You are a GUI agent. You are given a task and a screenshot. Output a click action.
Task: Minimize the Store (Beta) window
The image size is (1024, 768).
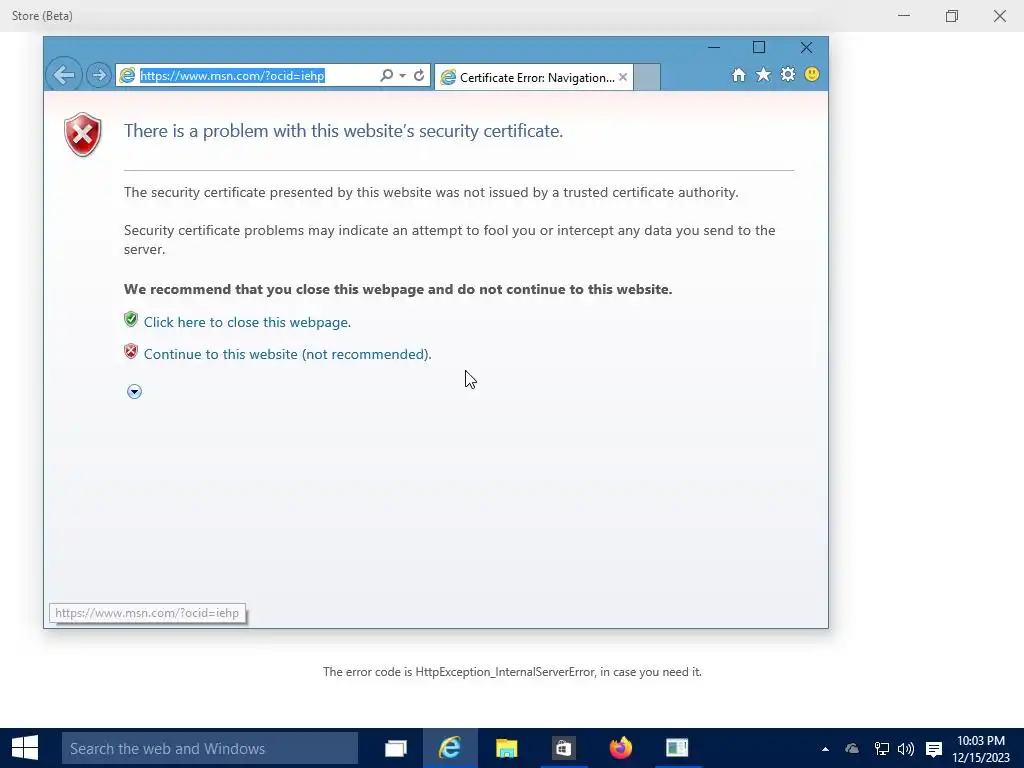click(904, 16)
